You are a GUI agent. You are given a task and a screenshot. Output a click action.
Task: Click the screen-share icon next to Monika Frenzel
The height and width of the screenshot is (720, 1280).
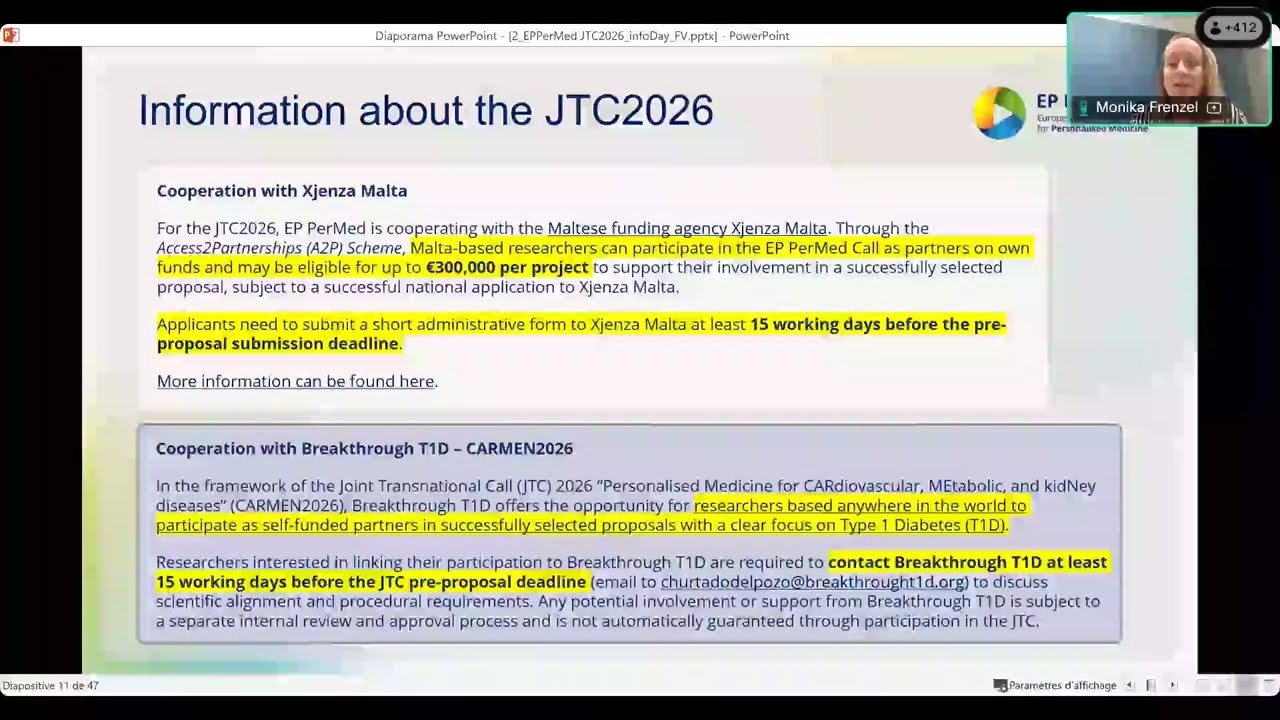pos(1214,108)
